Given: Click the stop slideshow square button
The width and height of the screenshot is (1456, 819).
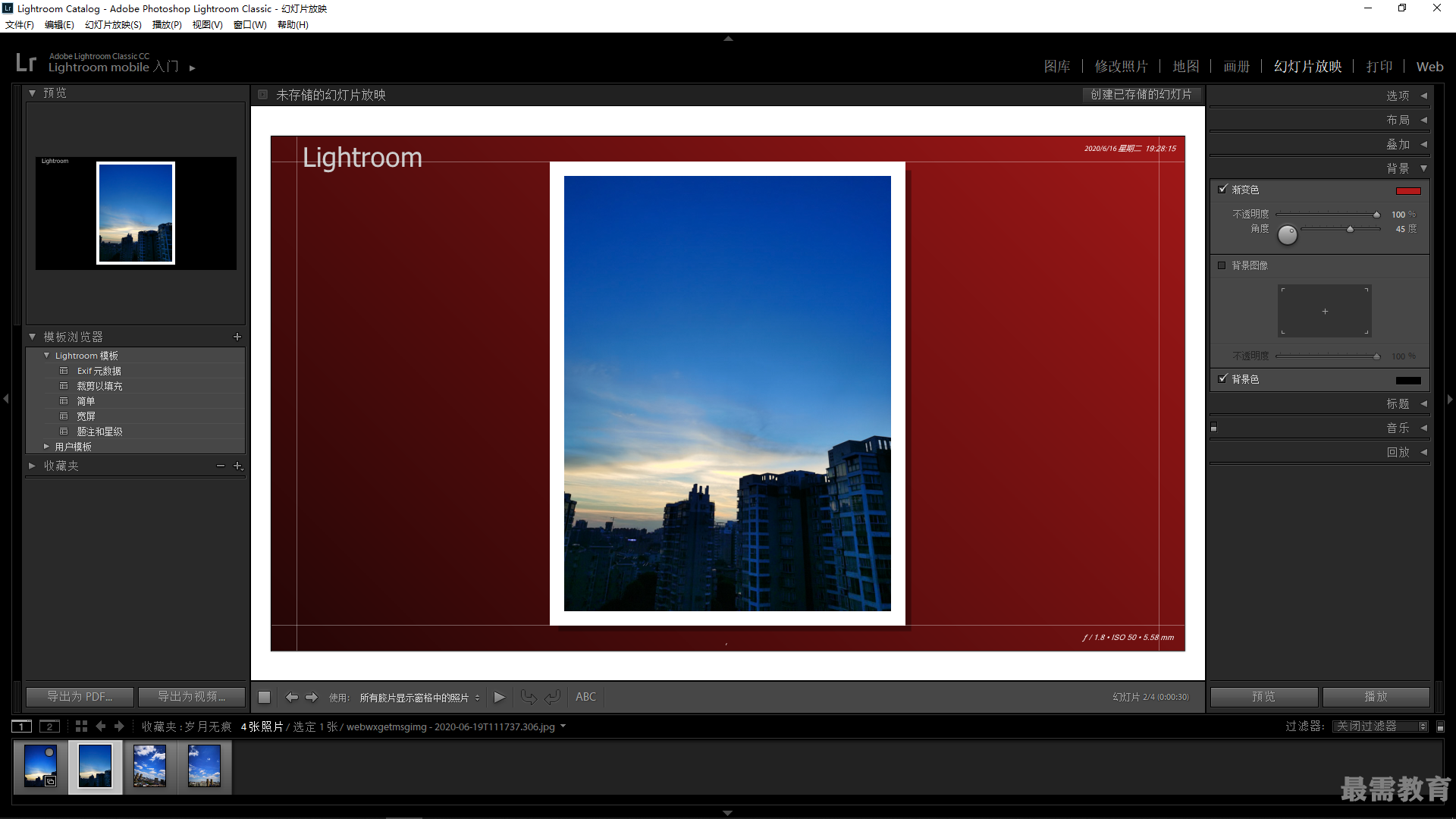Looking at the screenshot, I should click(x=264, y=697).
